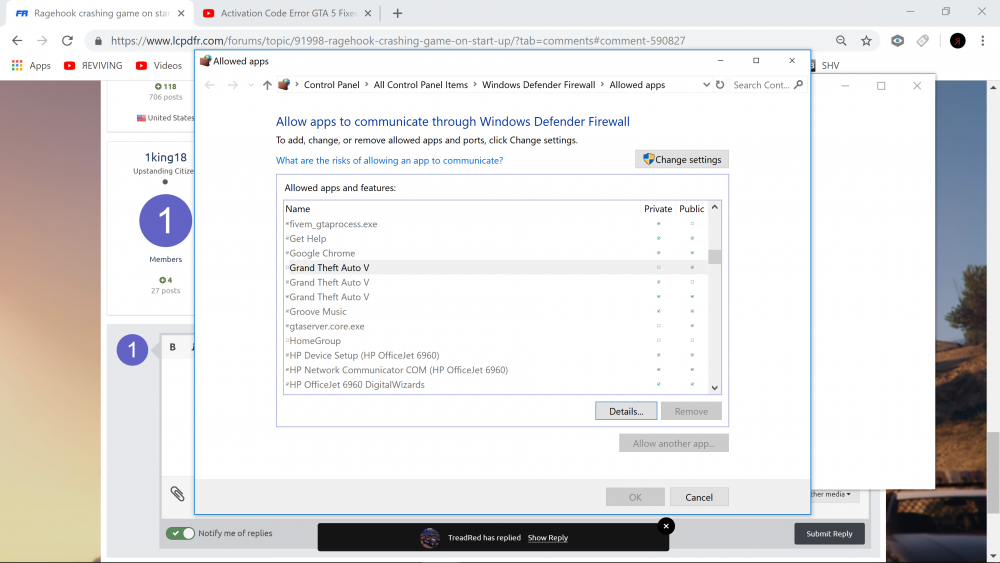Toggle Public checkbox for Groove Music
1000x563 pixels.
tap(692, 311)
